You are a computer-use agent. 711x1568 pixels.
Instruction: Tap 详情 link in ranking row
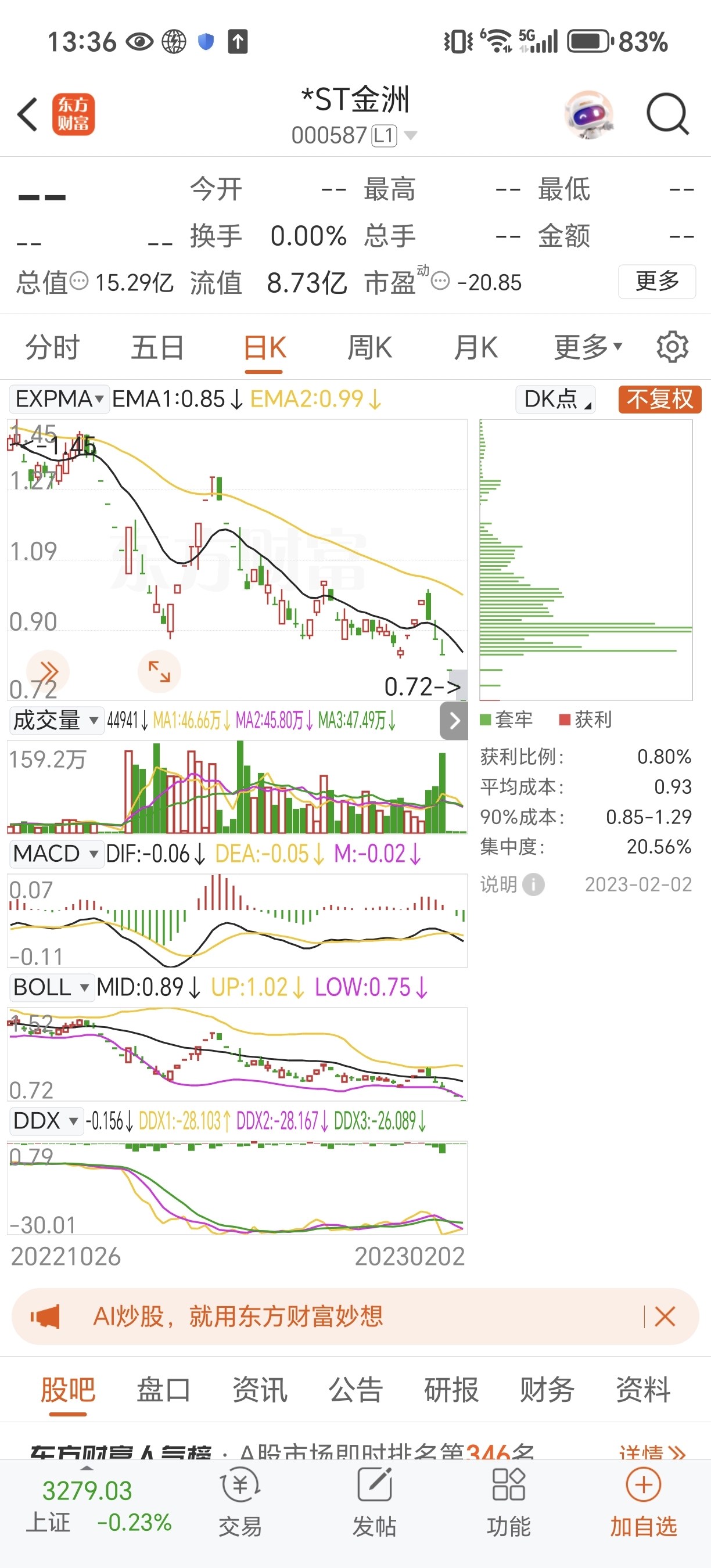[x=652, y=1454]
